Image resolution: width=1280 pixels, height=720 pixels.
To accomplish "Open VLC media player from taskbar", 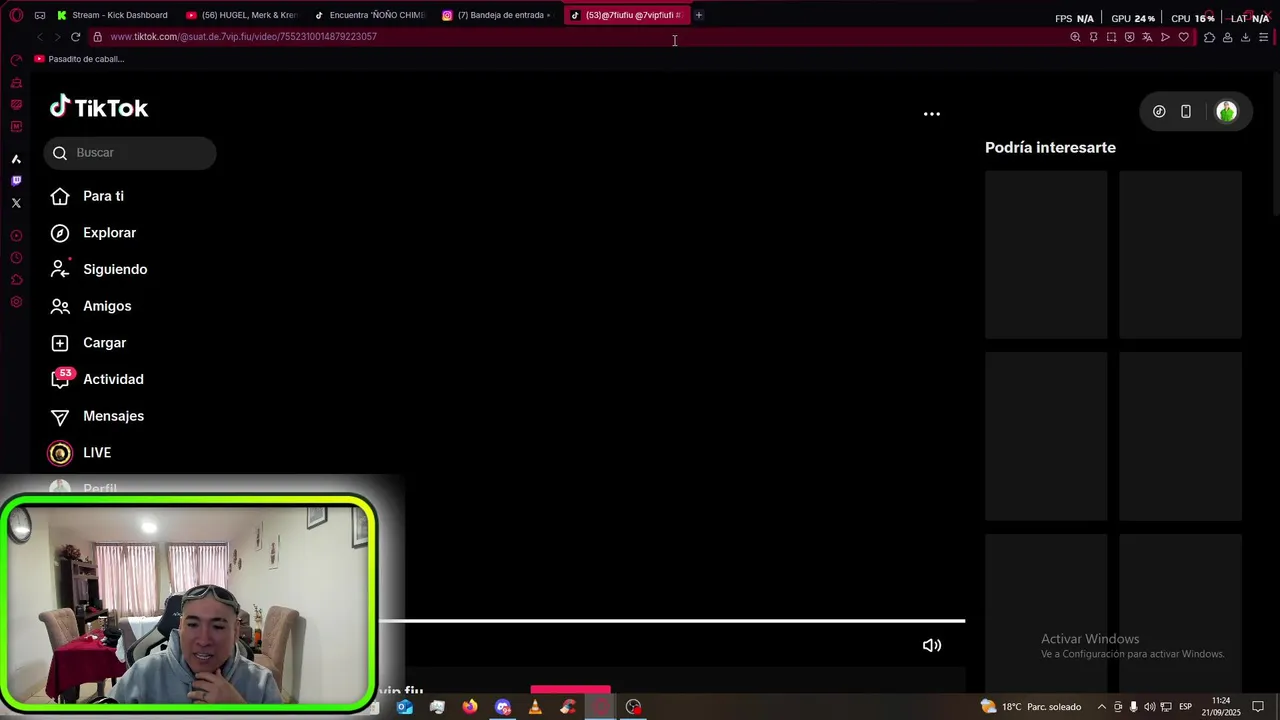I will point(535,707).
